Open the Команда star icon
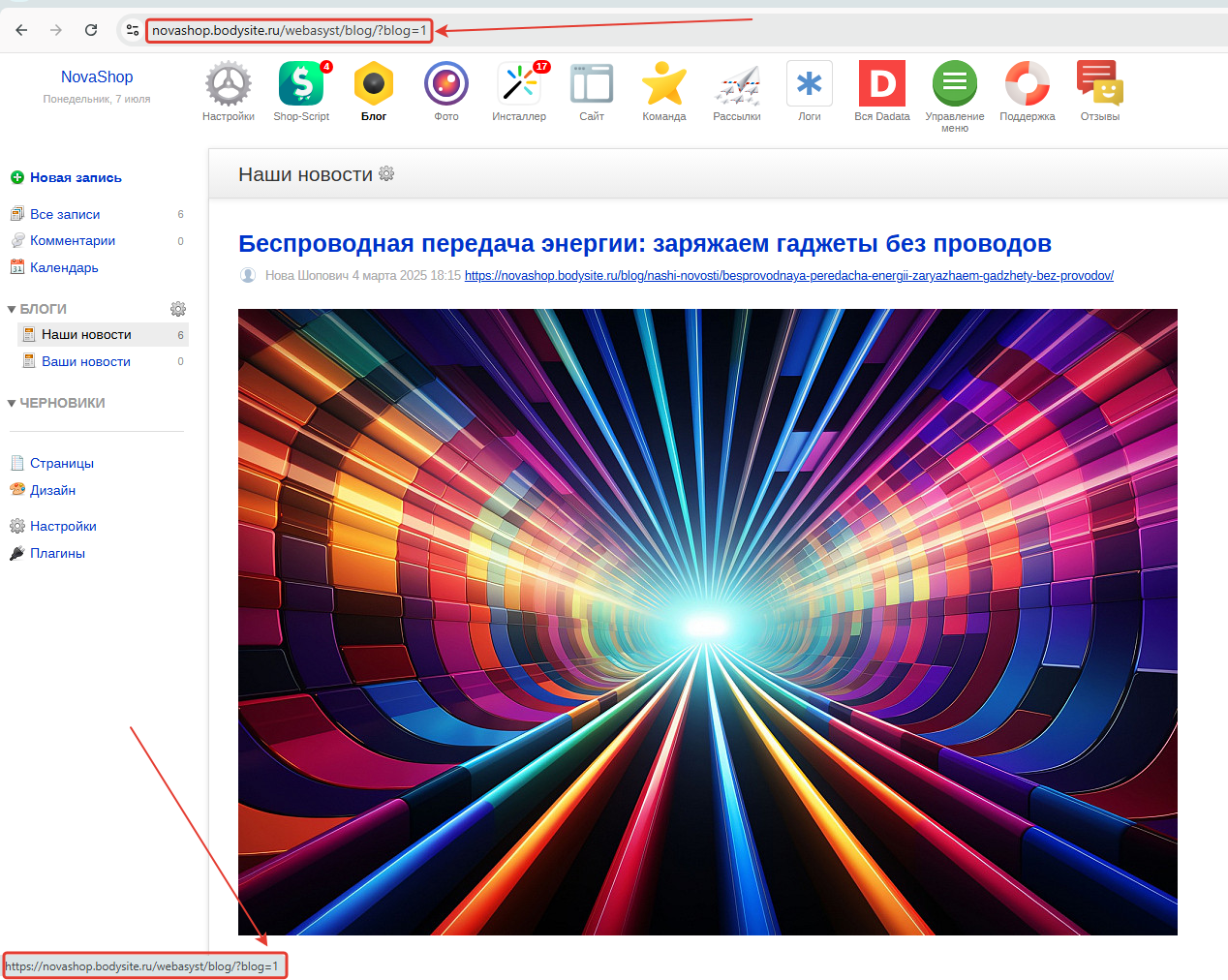Screen dimensions: 1228x980 tap(664, 84)
